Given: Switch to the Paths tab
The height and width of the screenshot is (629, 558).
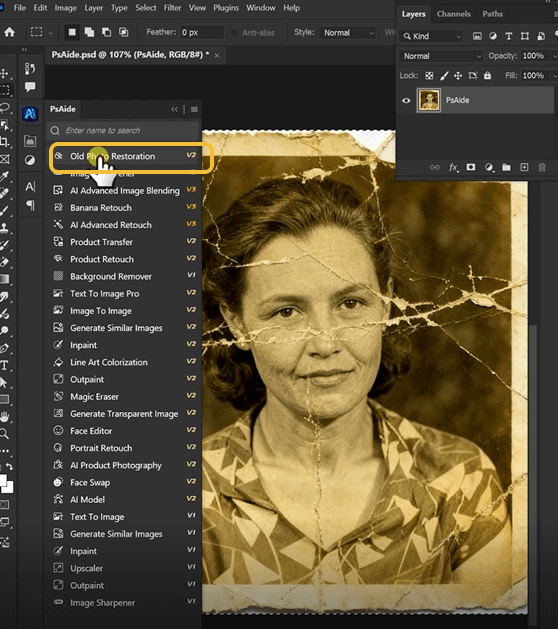Looking at the screenshot, I should tap(493, 14).
